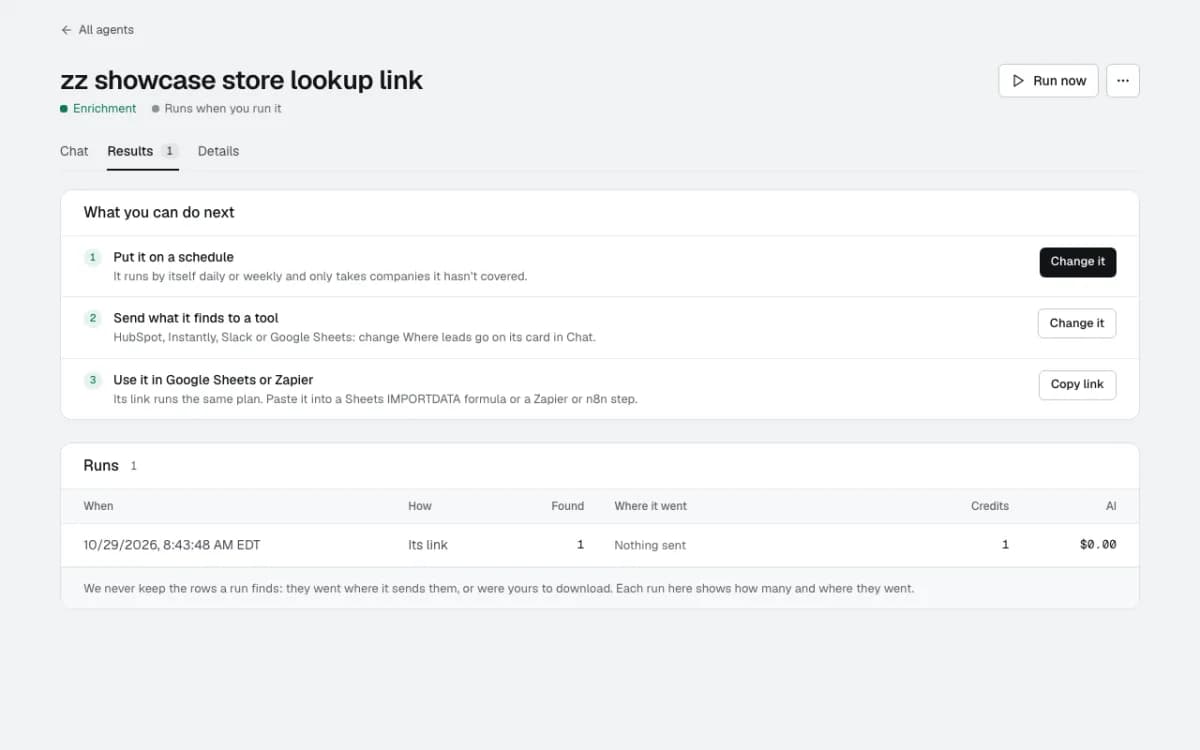1200x750 pixels.
Task: Click the How column header
Action: pos(420,506)
